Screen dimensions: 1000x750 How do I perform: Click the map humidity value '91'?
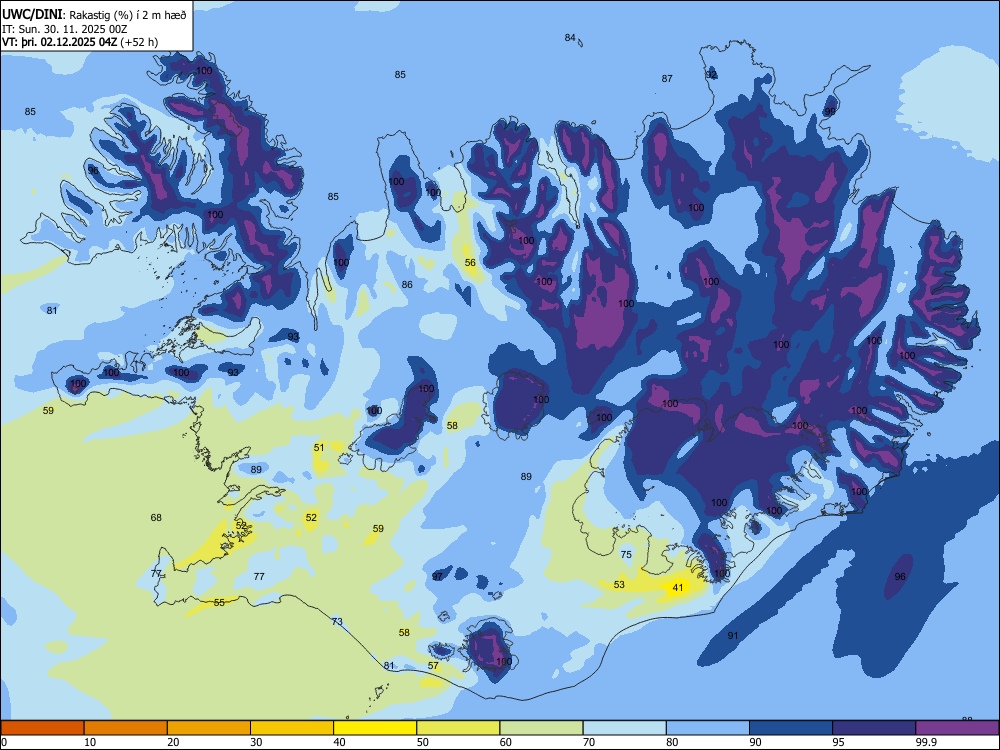coord(733,635)
